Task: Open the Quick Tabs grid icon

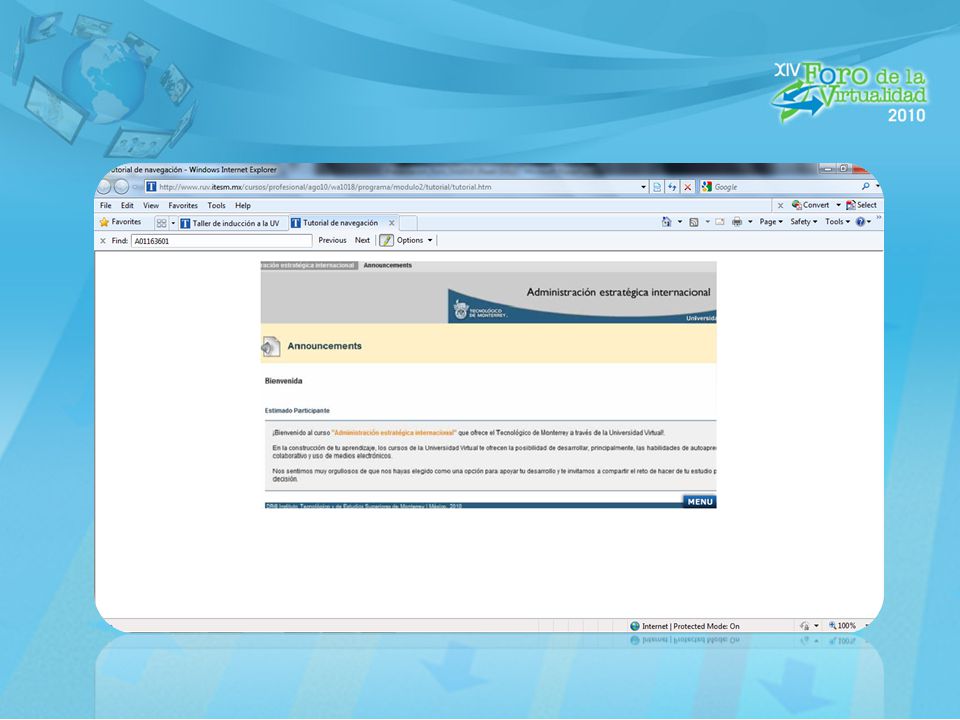Action: 161,223
